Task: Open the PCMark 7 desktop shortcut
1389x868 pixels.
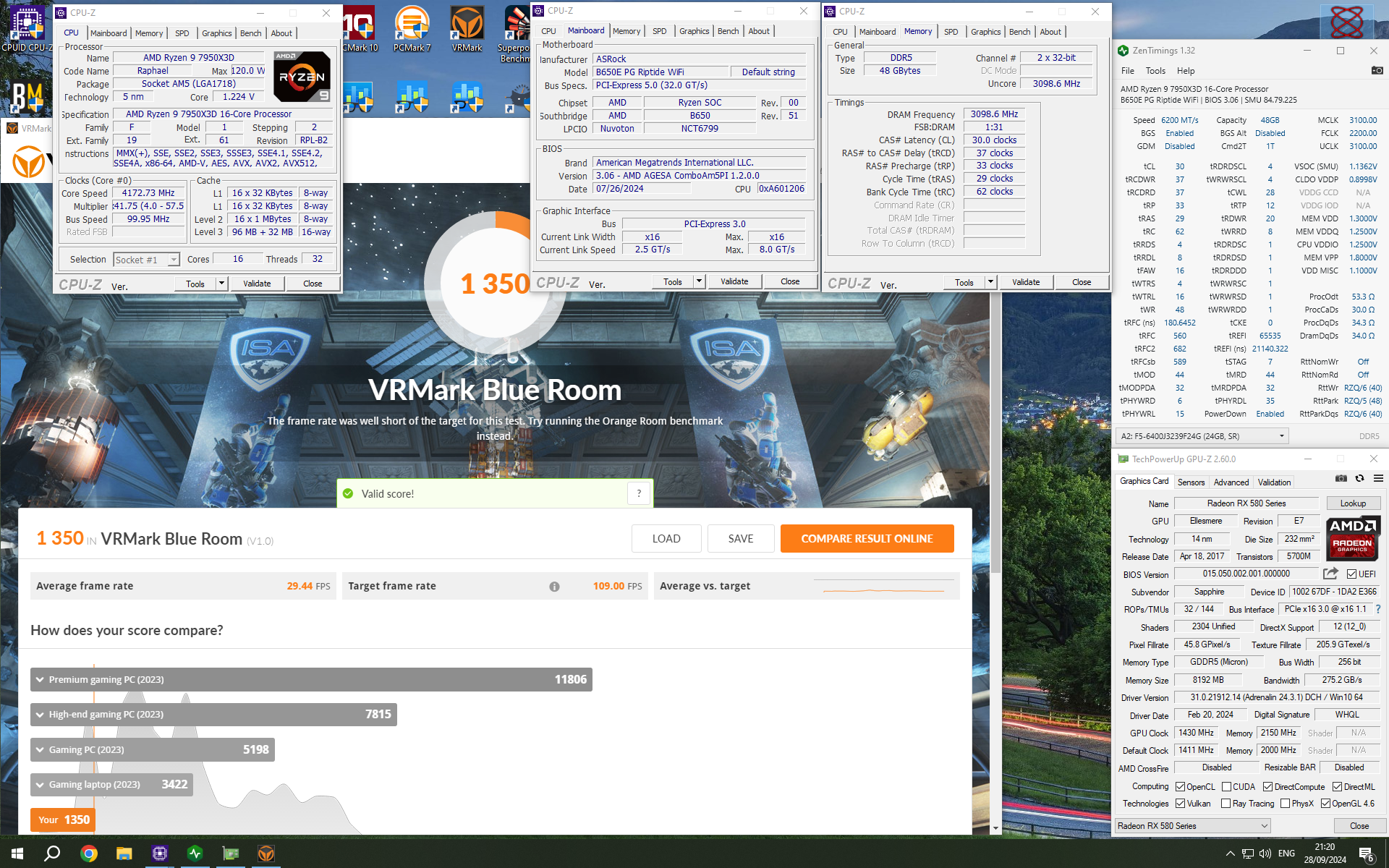Action: [x=412, y=29]
